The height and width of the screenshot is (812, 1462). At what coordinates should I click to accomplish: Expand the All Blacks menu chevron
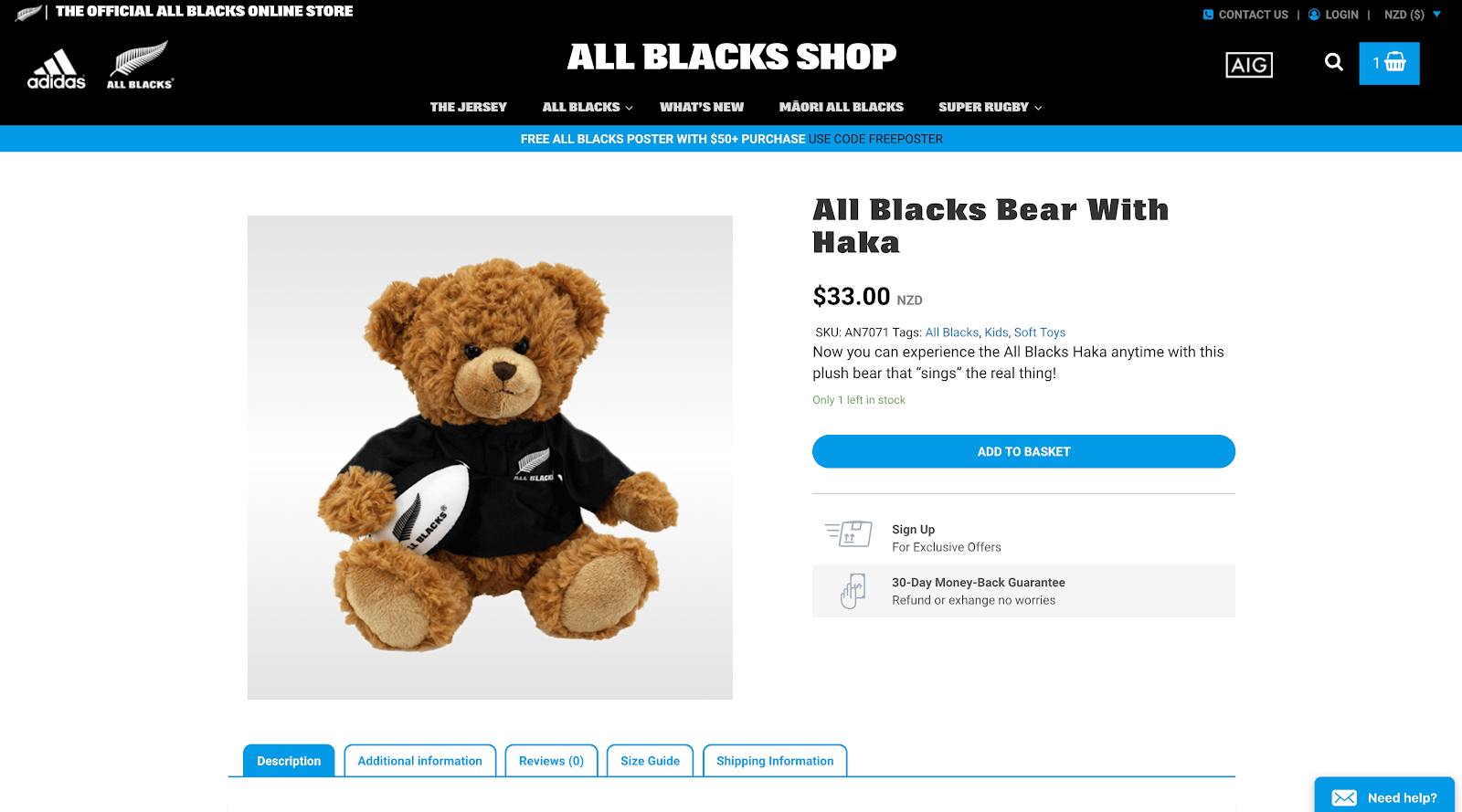pyautogui.click(x=629, y=108)
